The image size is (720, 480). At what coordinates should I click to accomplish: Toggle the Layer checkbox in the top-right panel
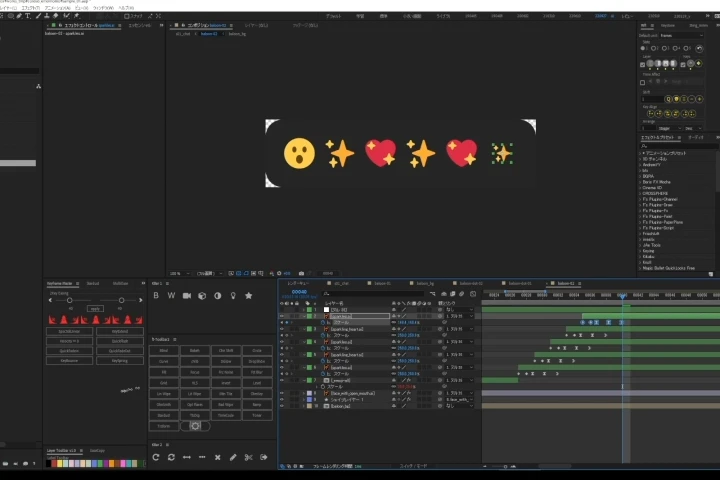[642, 65]
